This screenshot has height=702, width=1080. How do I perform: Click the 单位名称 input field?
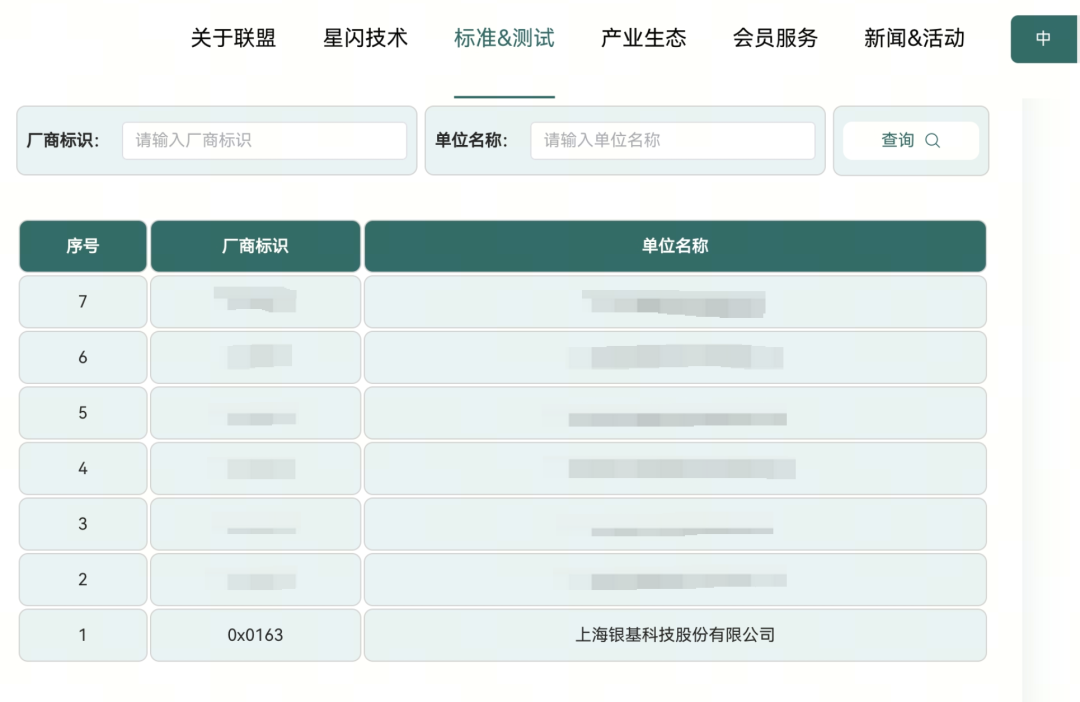(672, 140)
